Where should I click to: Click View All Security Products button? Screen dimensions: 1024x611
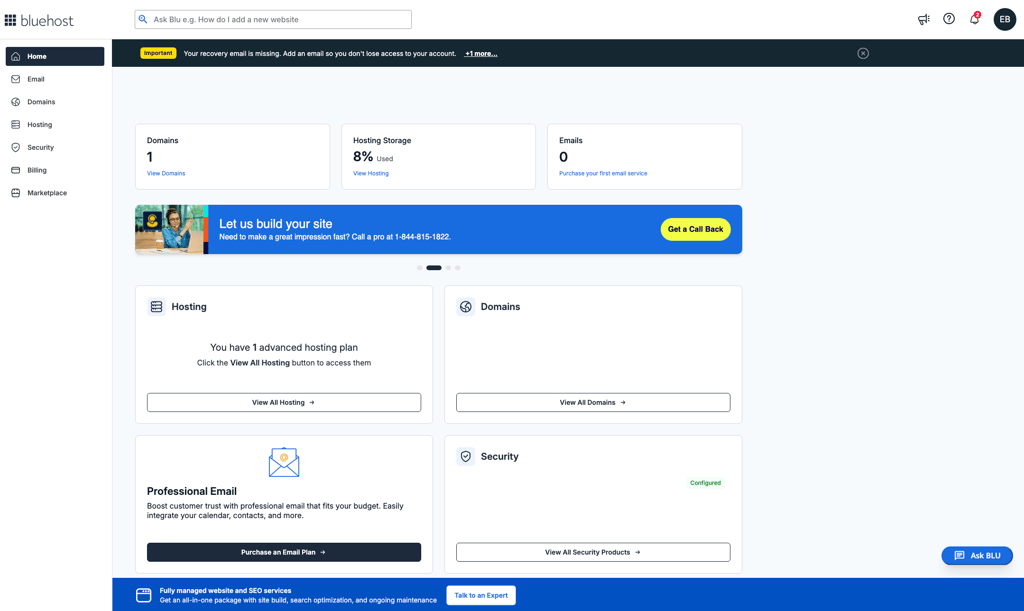(593, 552)
